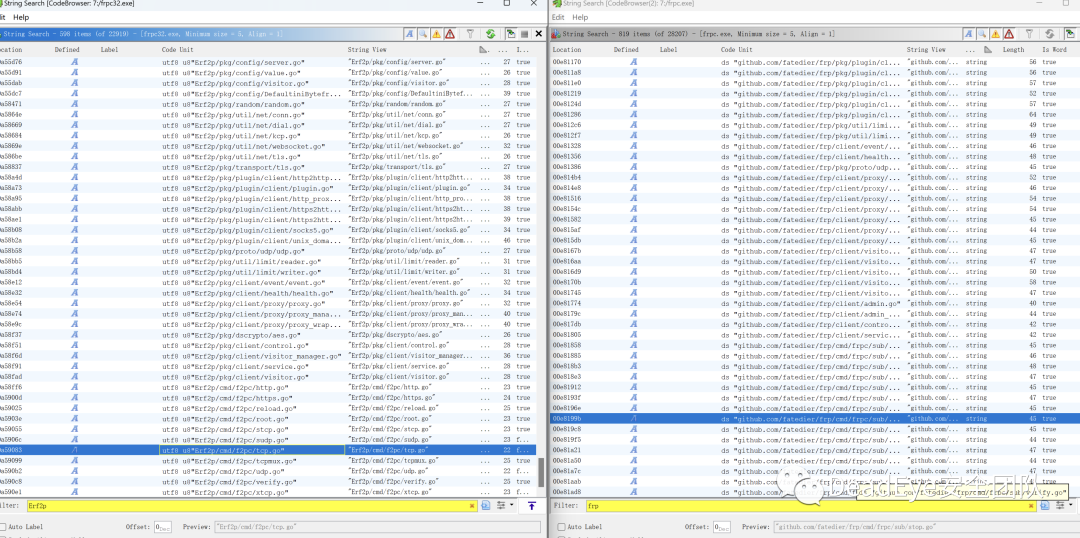Toggle red conflicting strings icon, frpc32.exe window
The image size is (1080, 538).
449,33
